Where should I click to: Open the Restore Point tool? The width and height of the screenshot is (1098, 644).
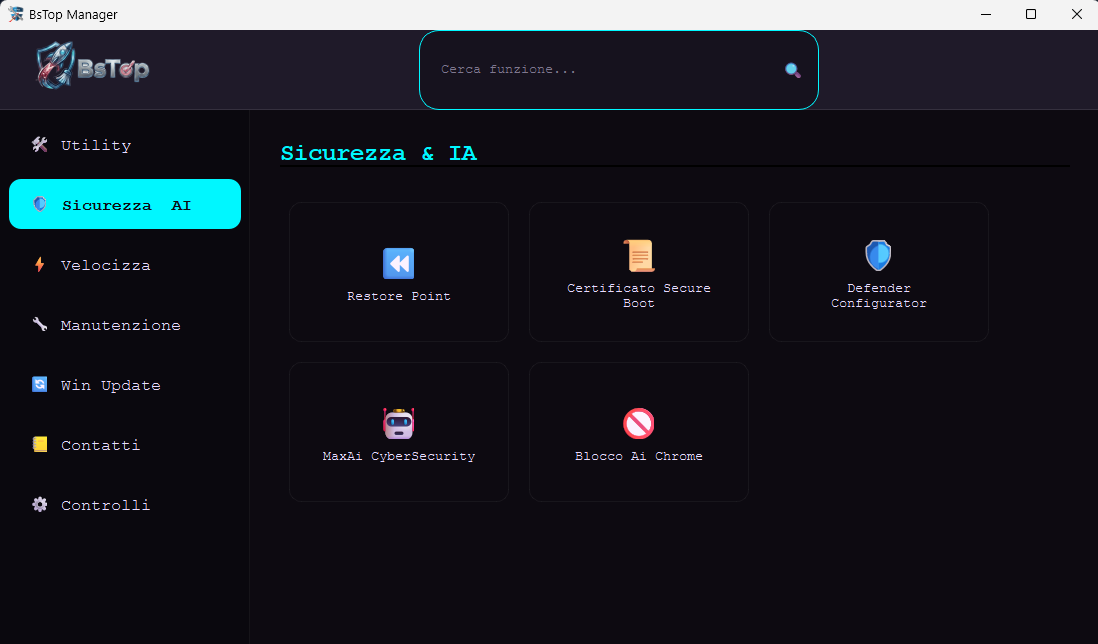(398, 271)
